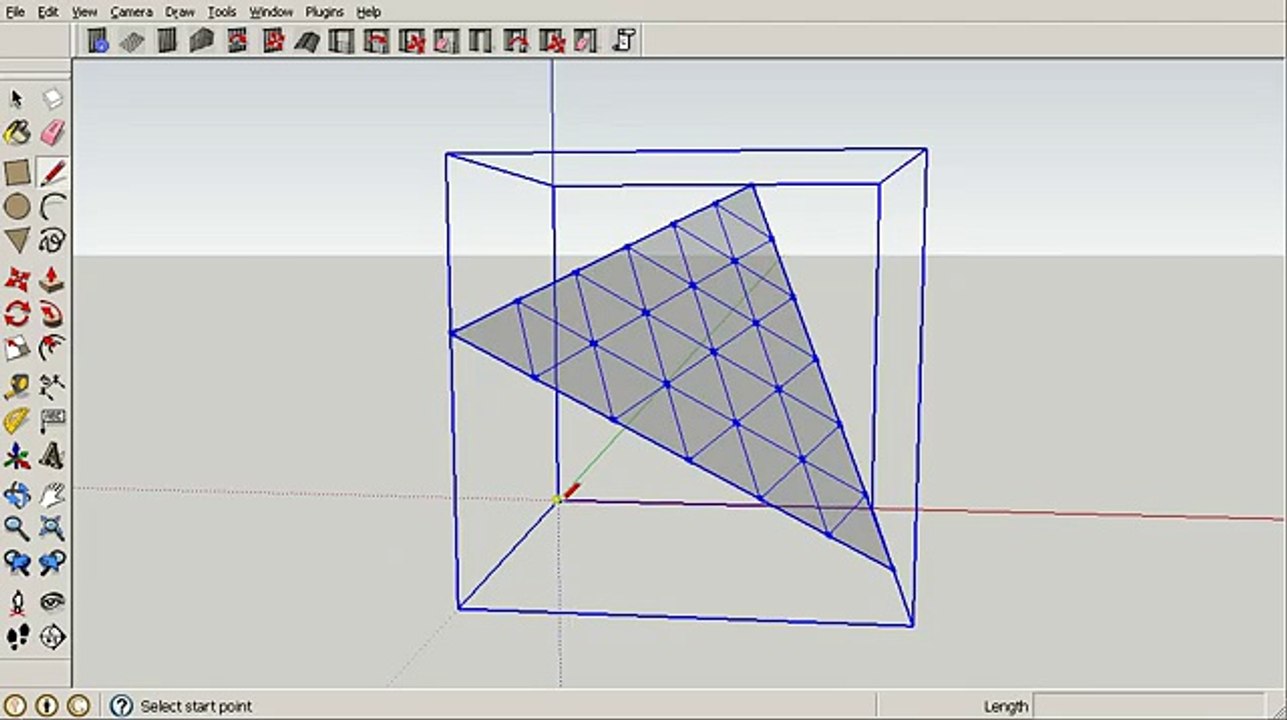Click the 'Length' label in status bar

pos(1006,706)
